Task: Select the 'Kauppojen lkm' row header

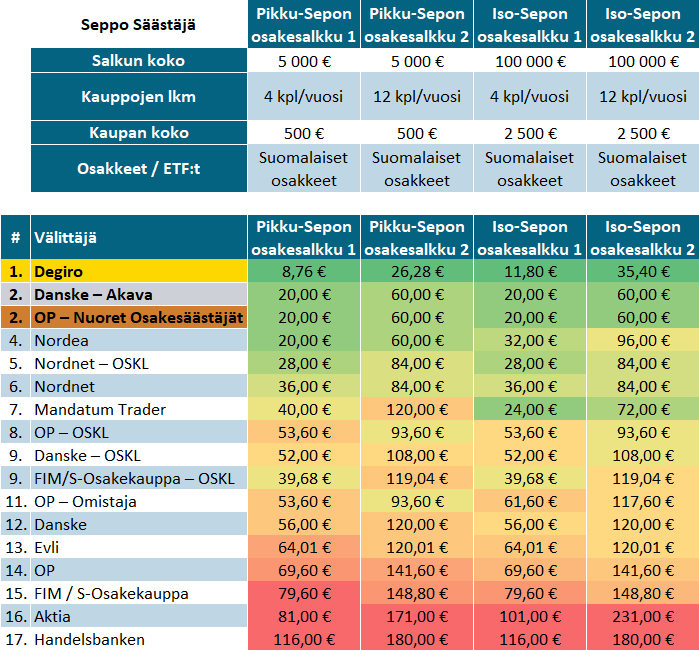Action: tap(139, 97)
